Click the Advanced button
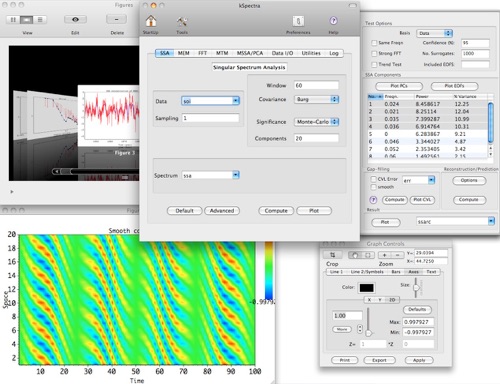 coord(222,211)
